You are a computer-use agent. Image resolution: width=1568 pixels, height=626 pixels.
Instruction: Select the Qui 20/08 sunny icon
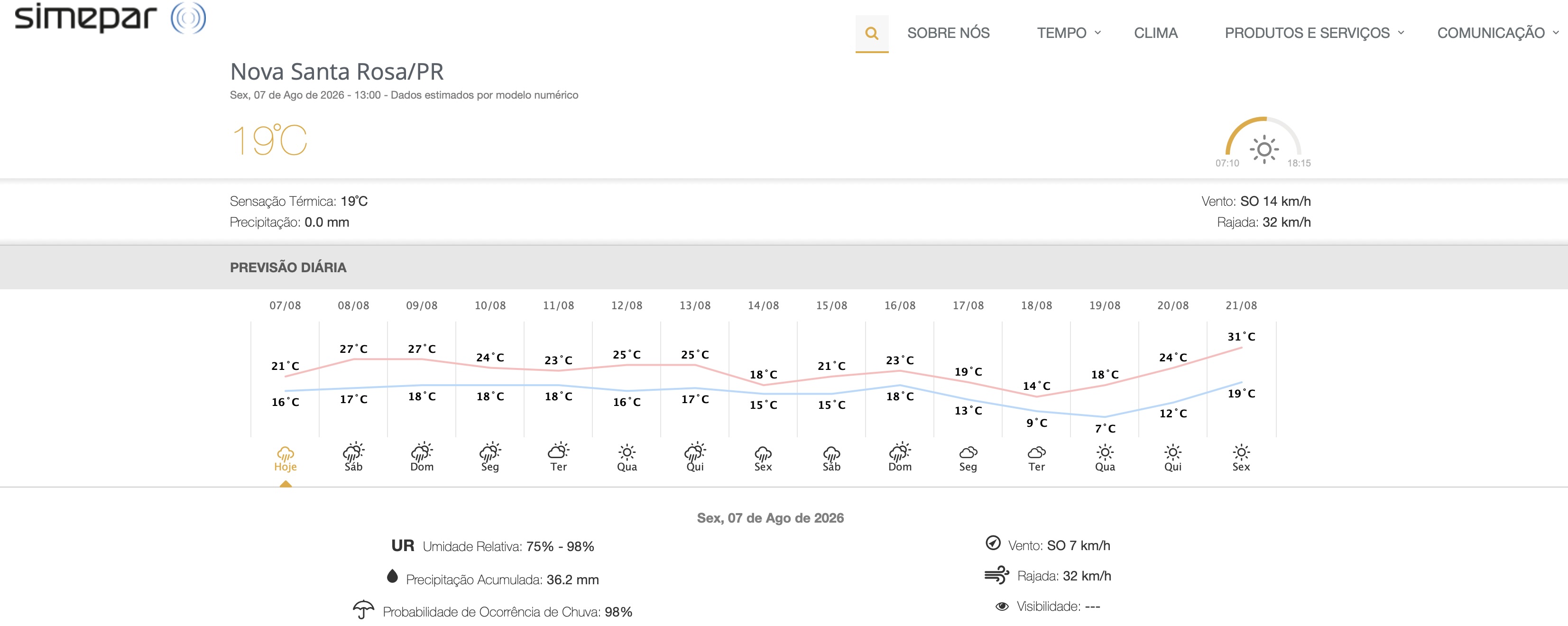coord(1173,452)
